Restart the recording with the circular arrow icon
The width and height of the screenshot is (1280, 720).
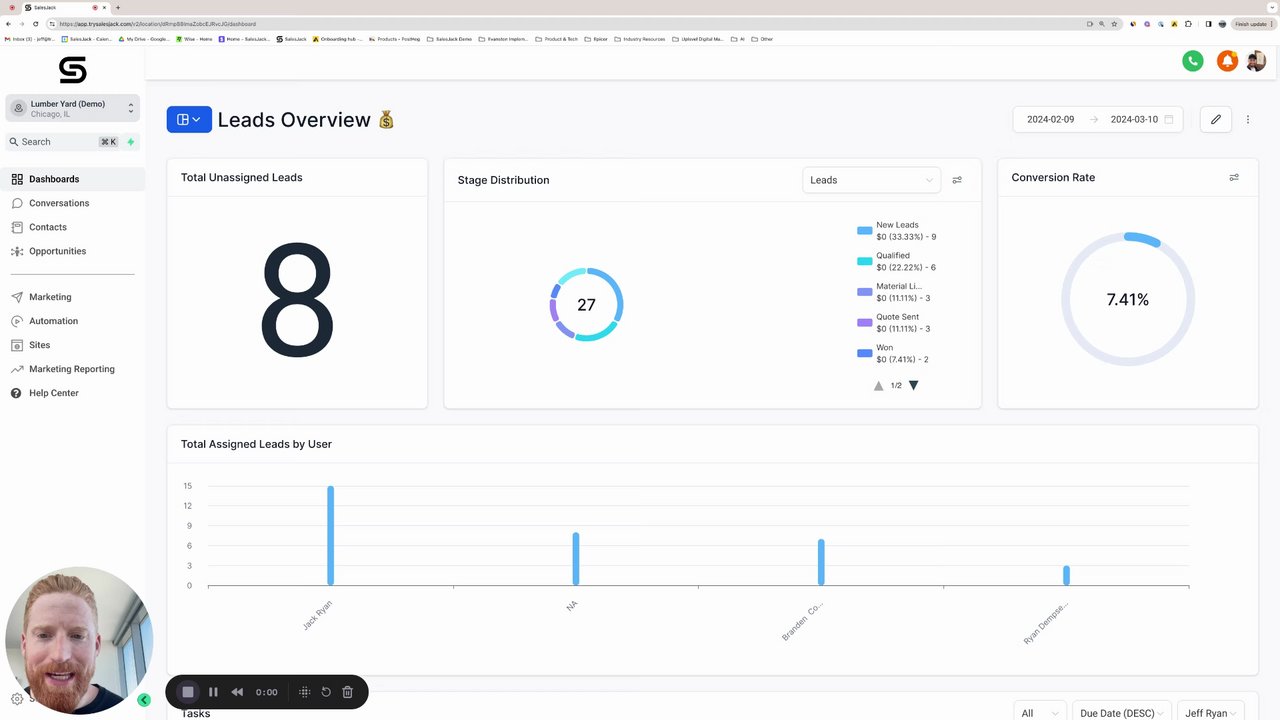pos(326,692)
